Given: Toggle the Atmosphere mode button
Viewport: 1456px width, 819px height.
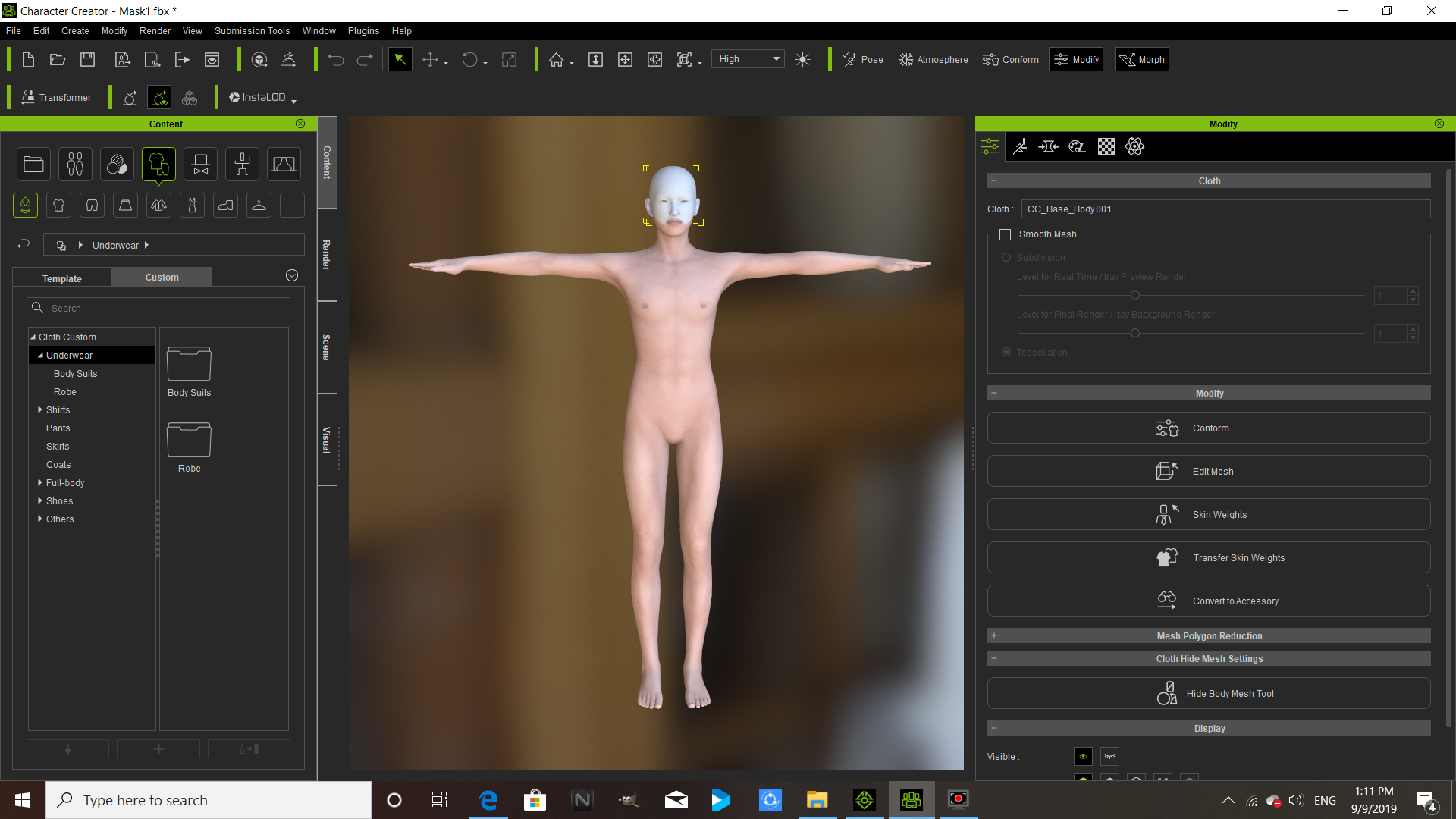Looking at the screenshot, I should pyautogui.click(x=934, y=60).
